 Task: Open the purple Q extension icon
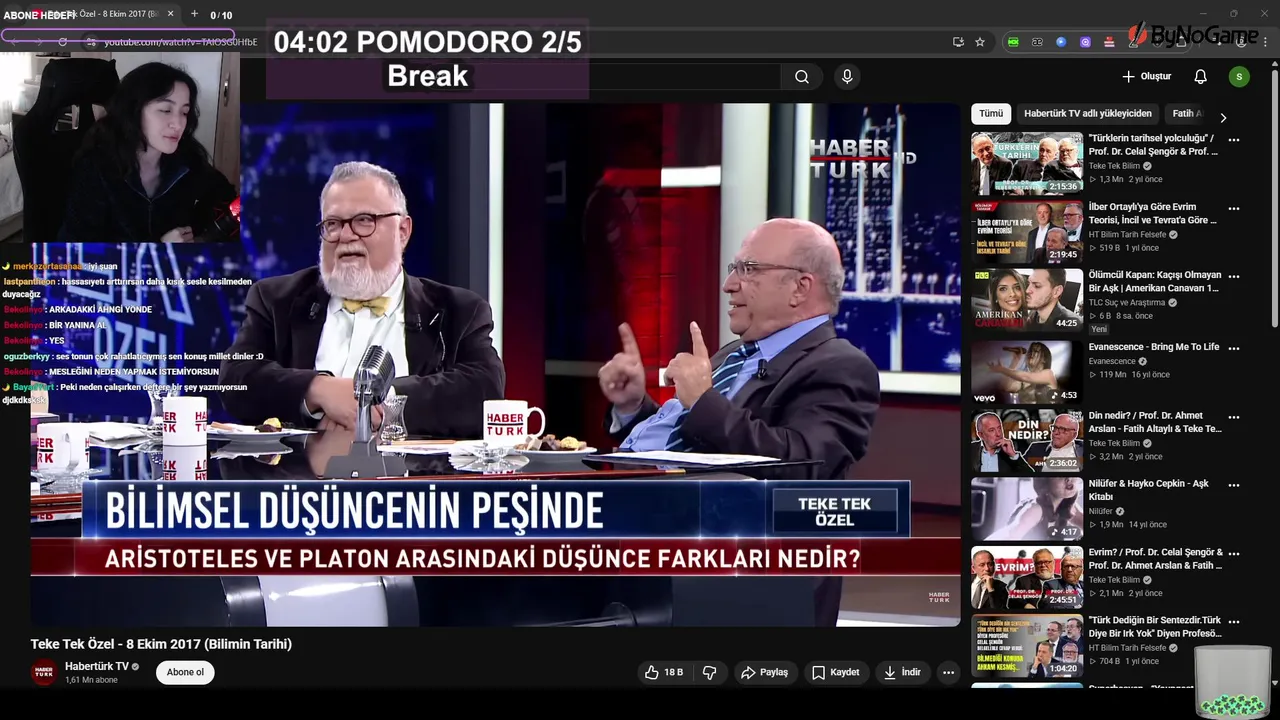pos(1085,42)
